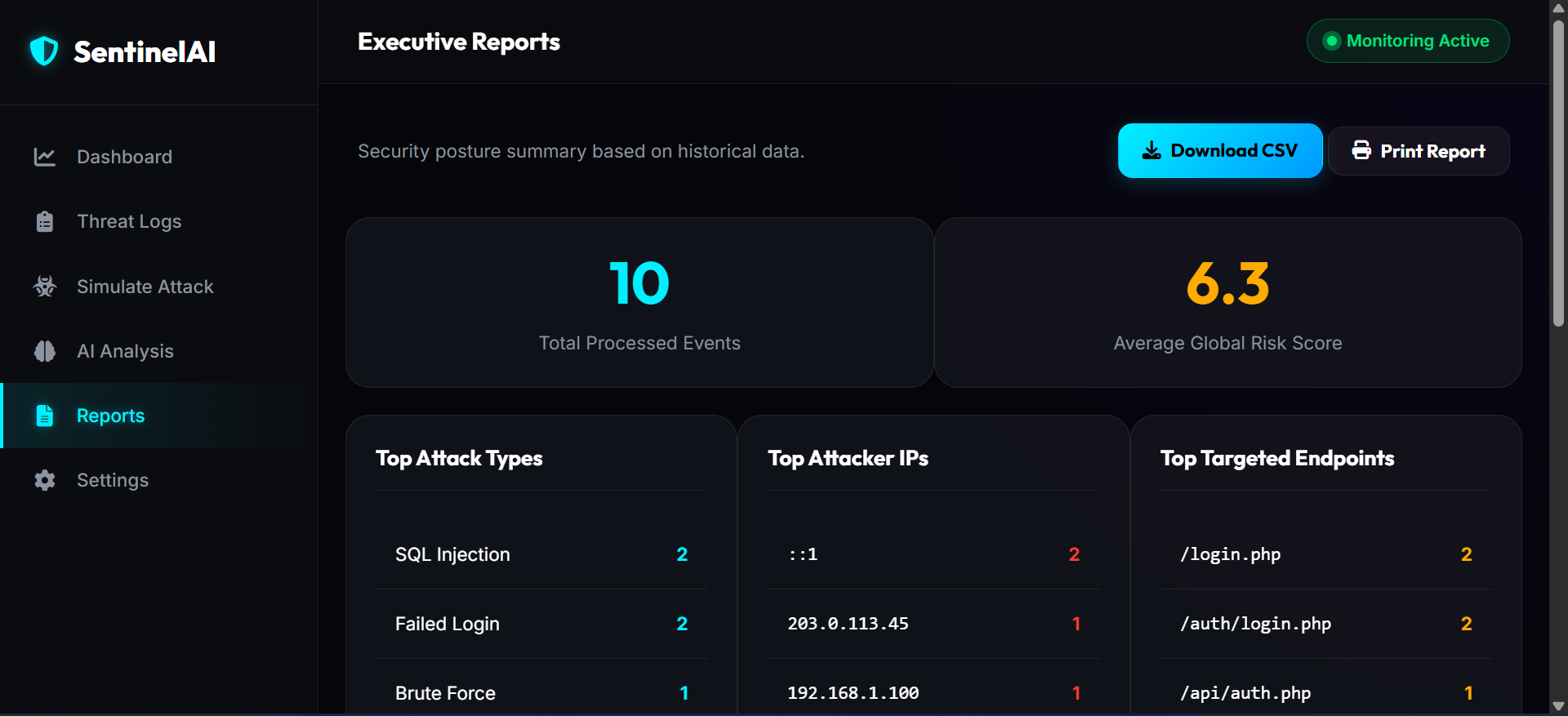Click the count for /auth/login.php

(x=1466, y=624)
